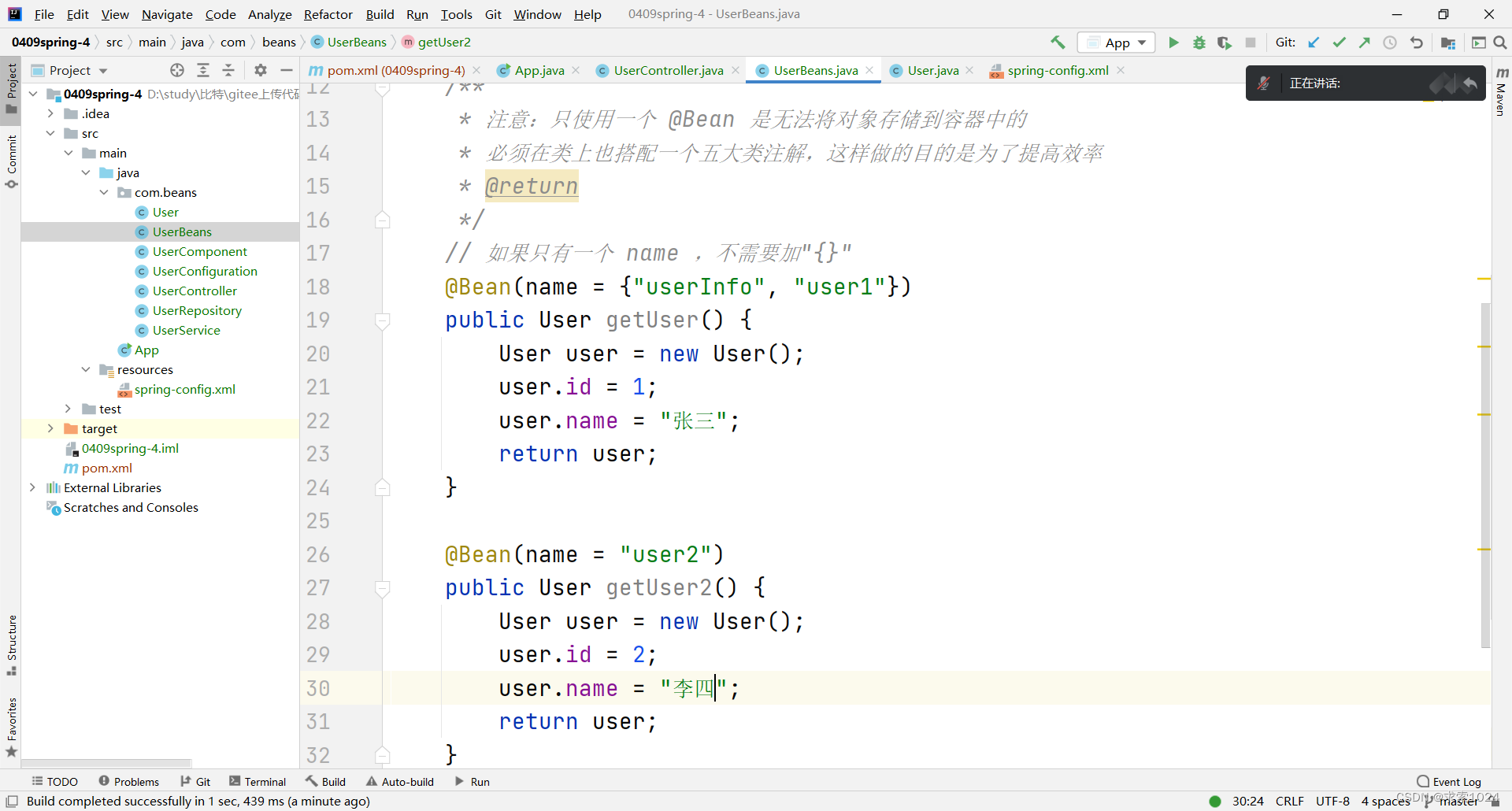1512x811 pixels.
Task: Build project with the hammer icon
Action: tap(1058, 43)
